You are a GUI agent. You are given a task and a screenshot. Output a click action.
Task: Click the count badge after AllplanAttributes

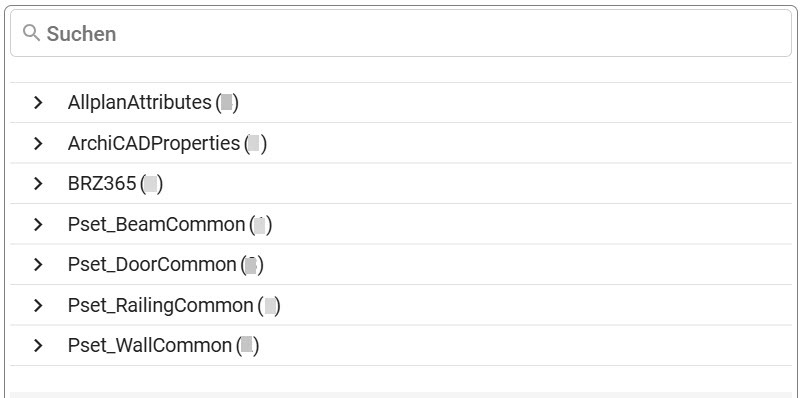[x=227, y=103]
